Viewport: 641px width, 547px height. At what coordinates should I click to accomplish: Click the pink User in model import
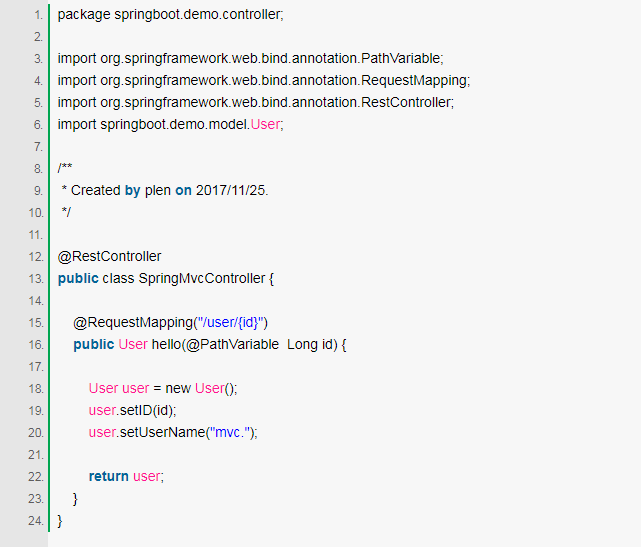pyautogui.click(x=265, y=124)
